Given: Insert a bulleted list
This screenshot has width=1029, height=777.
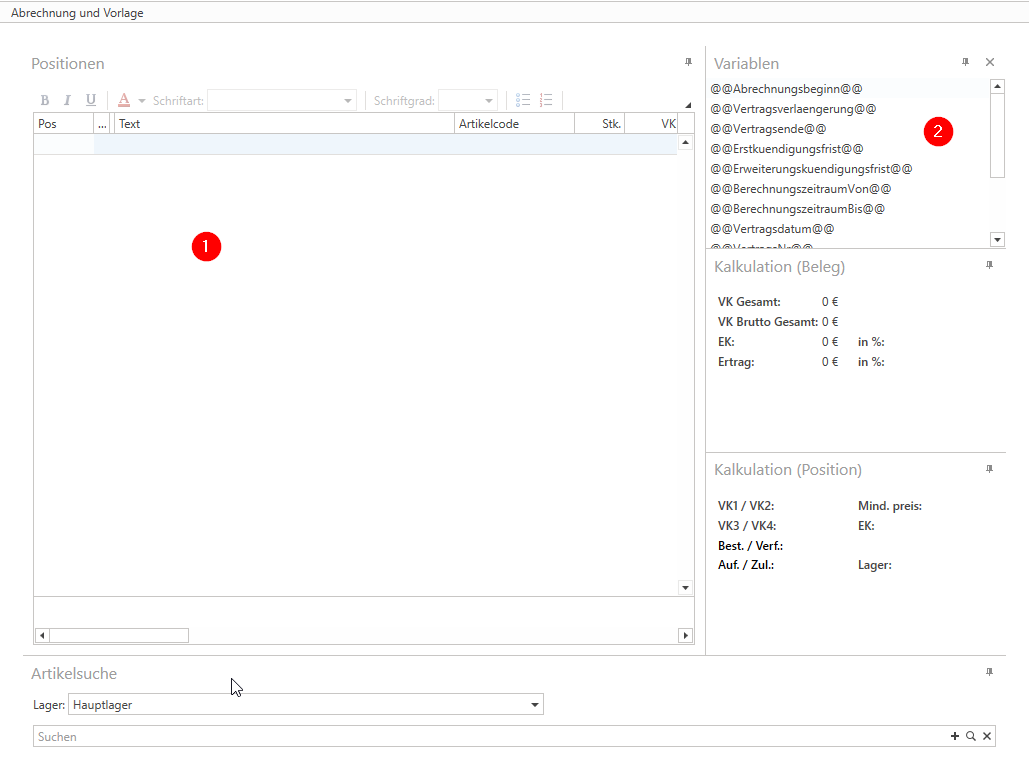Looking at the screenshot, I should click(523, 100).
